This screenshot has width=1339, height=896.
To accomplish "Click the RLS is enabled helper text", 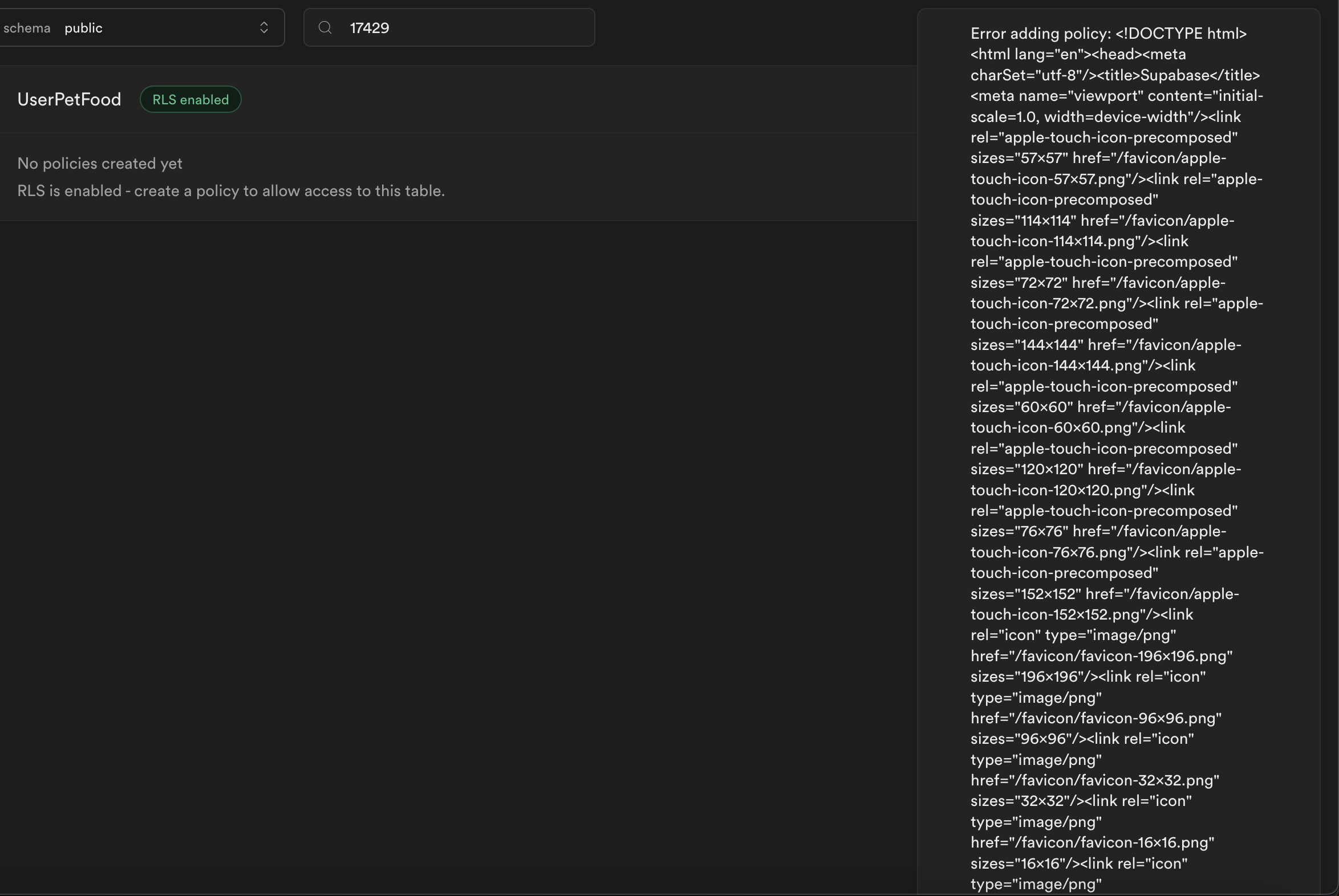I will (231, 191).
